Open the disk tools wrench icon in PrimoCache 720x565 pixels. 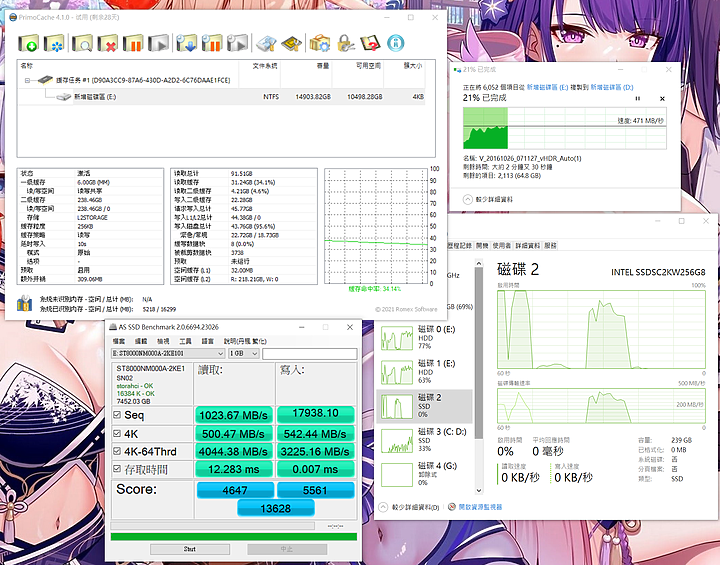pos(266,43)
